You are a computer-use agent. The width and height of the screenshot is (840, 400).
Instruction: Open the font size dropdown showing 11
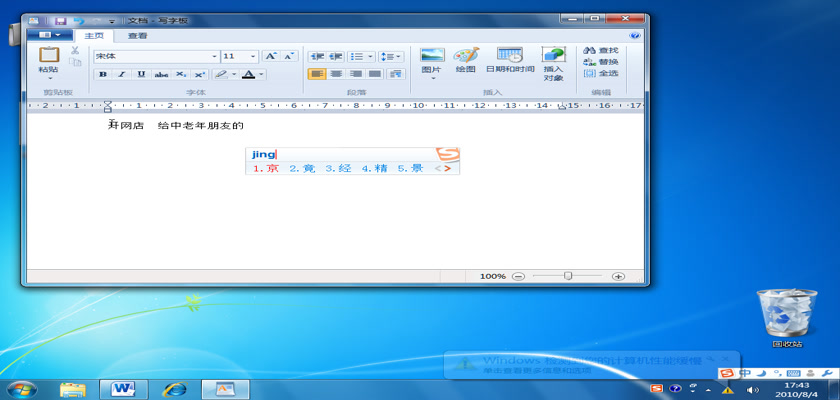[253, 57]
